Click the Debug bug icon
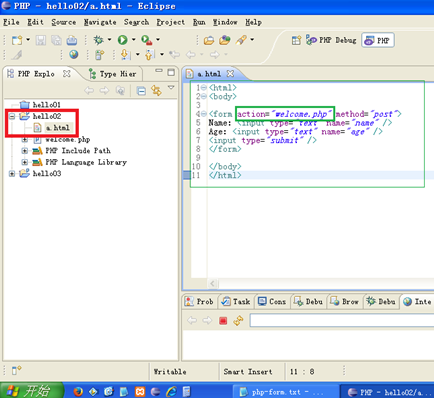Image resolution: width=434 pixels, height=398 pixels. pyautogui.click(x=98, y=40)
